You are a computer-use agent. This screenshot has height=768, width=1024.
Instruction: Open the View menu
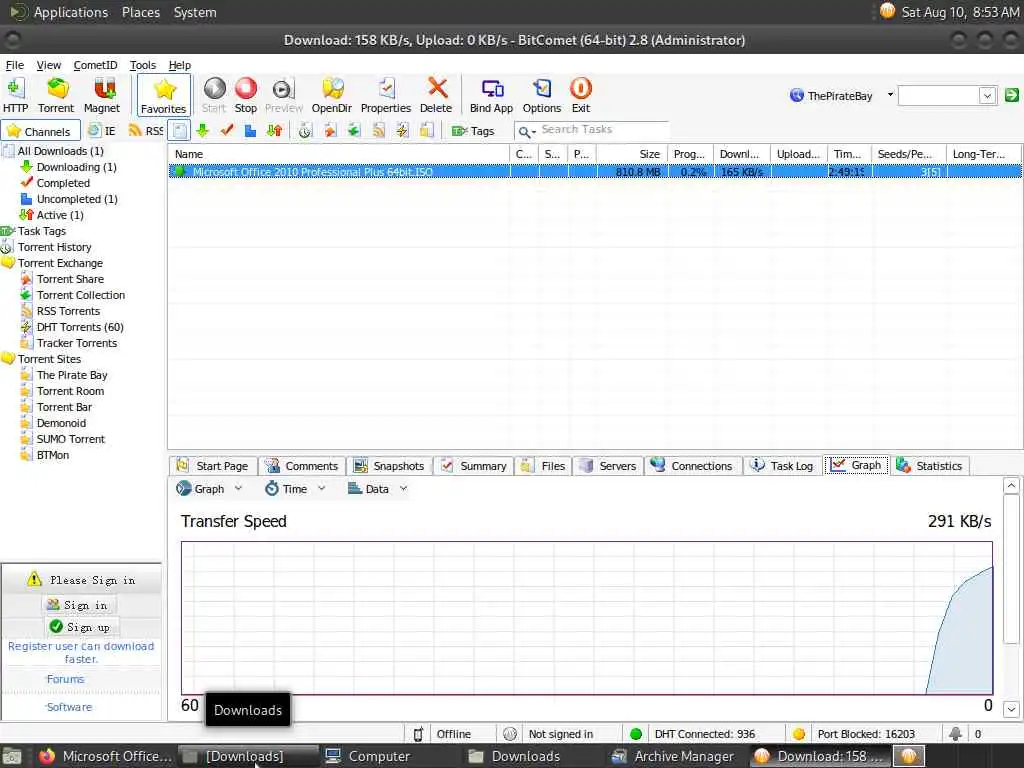48,65
